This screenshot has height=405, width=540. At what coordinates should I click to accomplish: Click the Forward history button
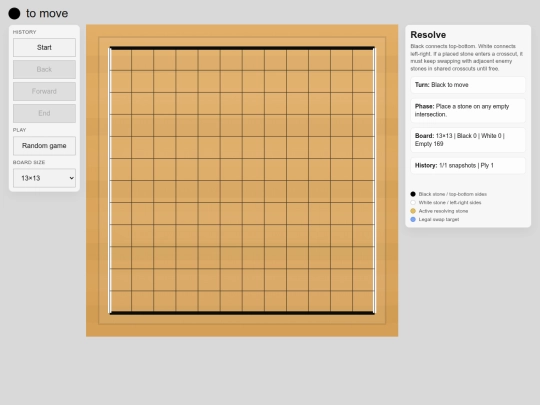point(44,91)
